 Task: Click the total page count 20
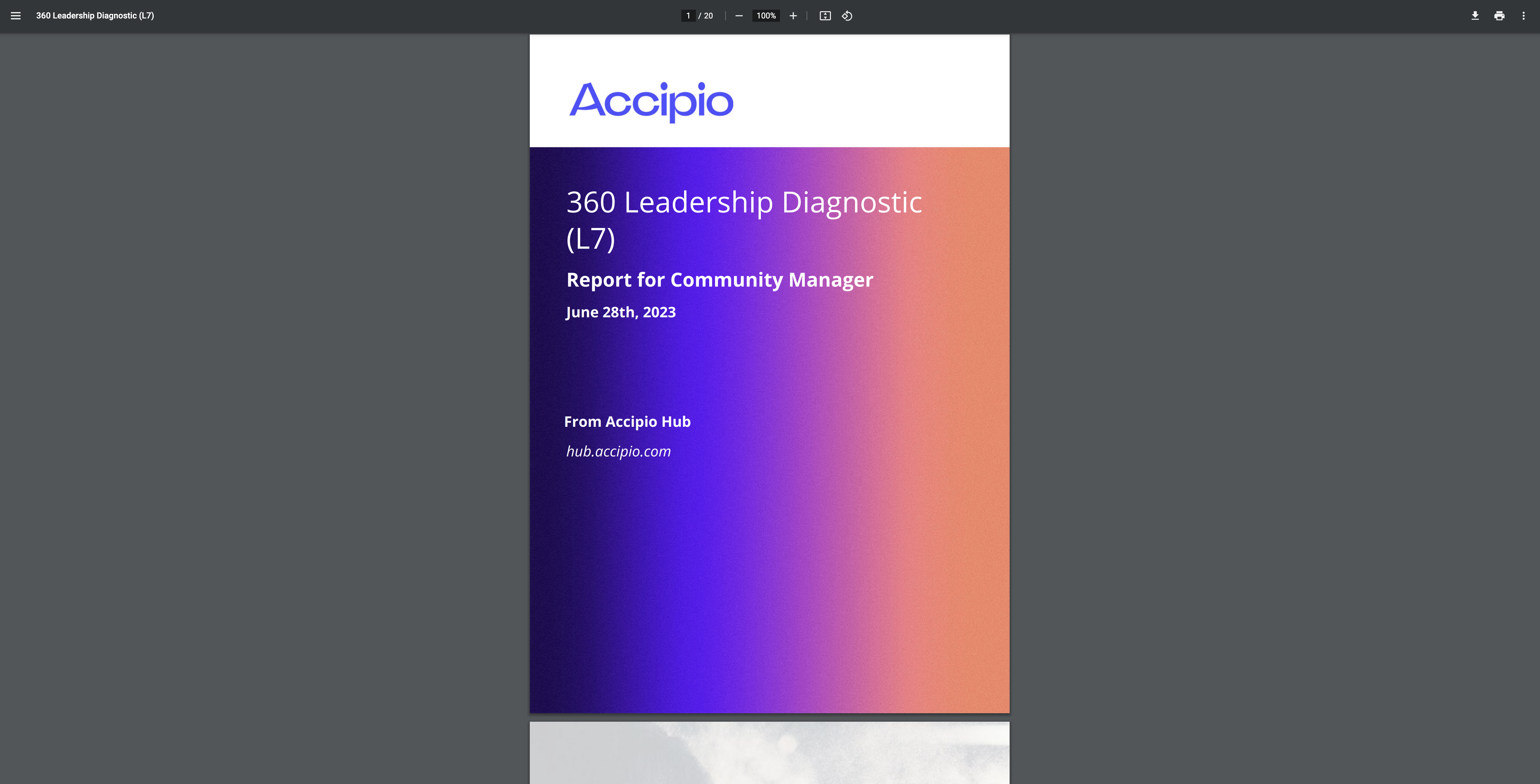tap(708, 16)
